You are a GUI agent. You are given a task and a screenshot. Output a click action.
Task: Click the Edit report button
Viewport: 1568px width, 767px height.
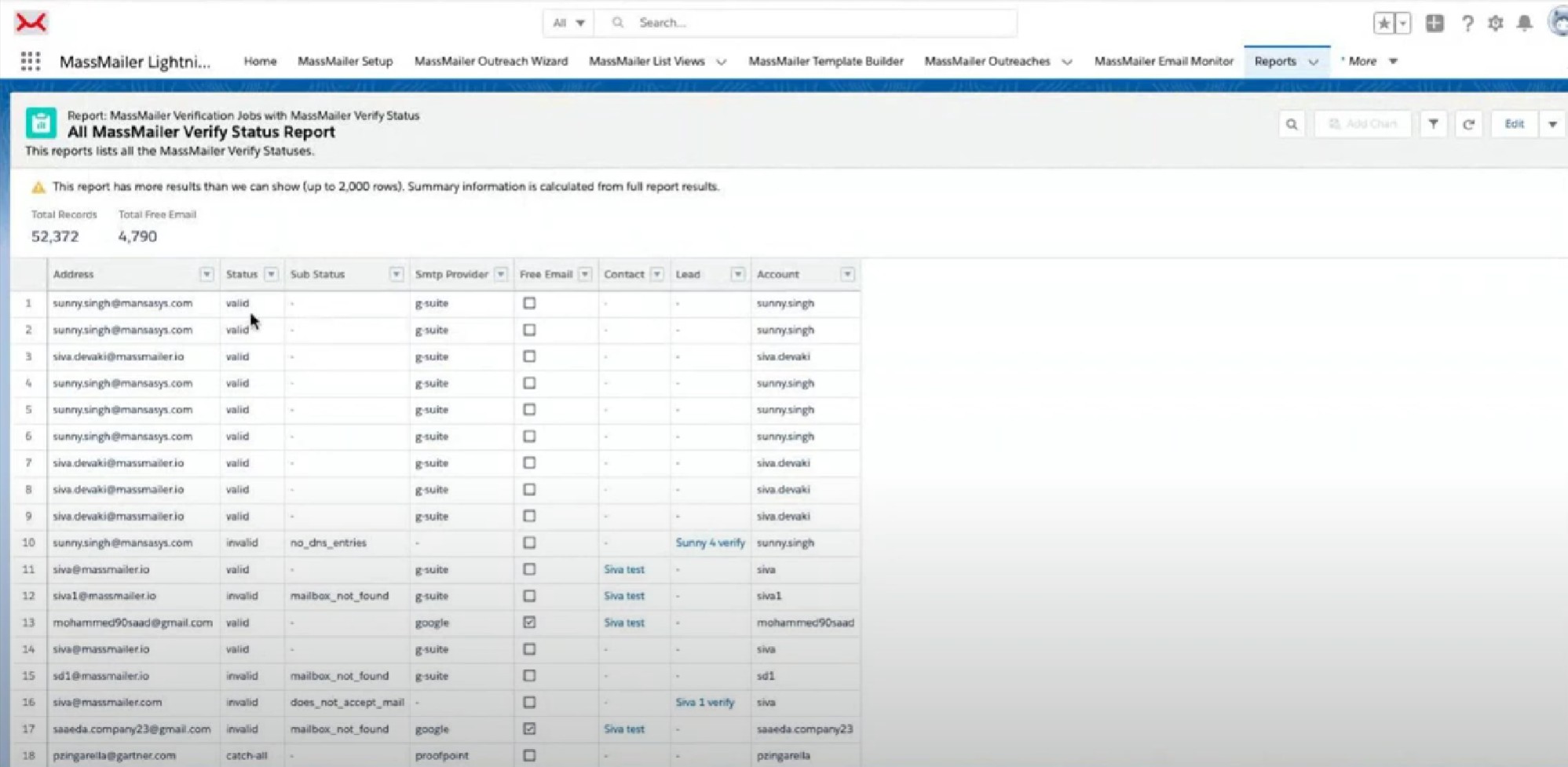1515,124
